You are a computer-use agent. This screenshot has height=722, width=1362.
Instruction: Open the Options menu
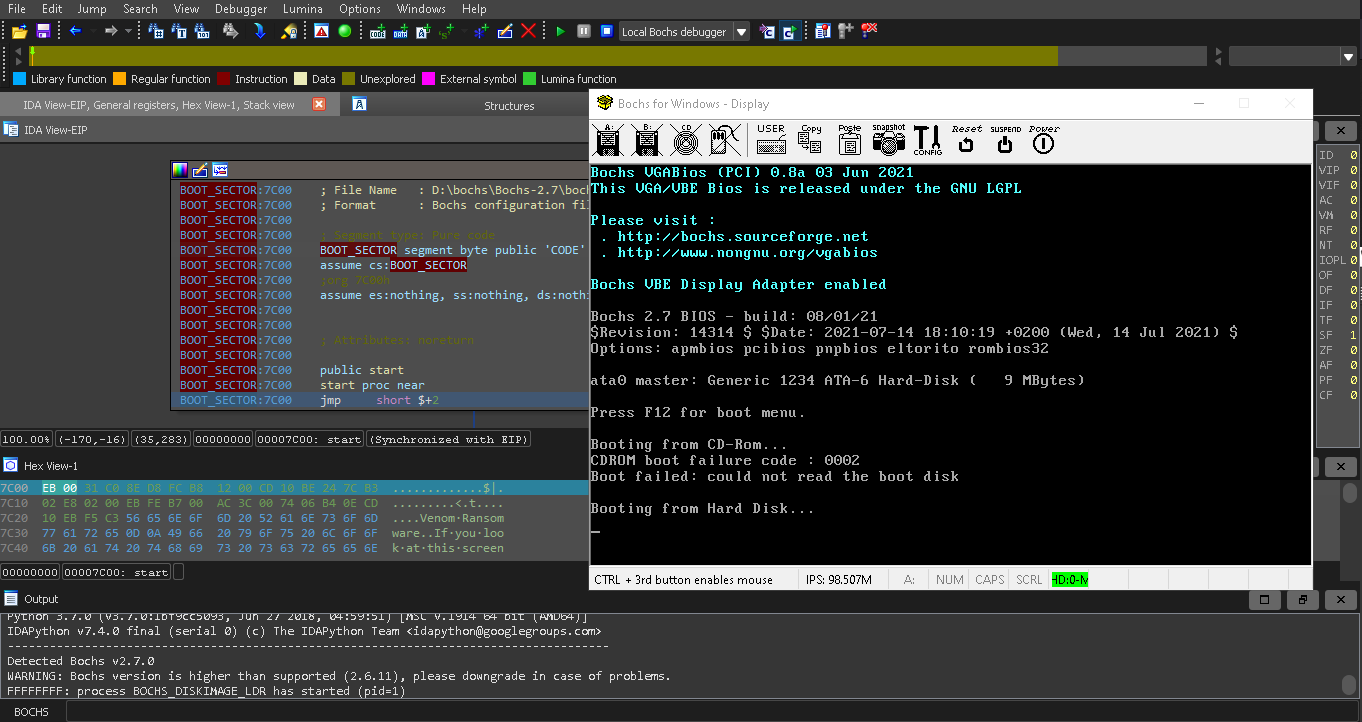[x=360, y=8]
